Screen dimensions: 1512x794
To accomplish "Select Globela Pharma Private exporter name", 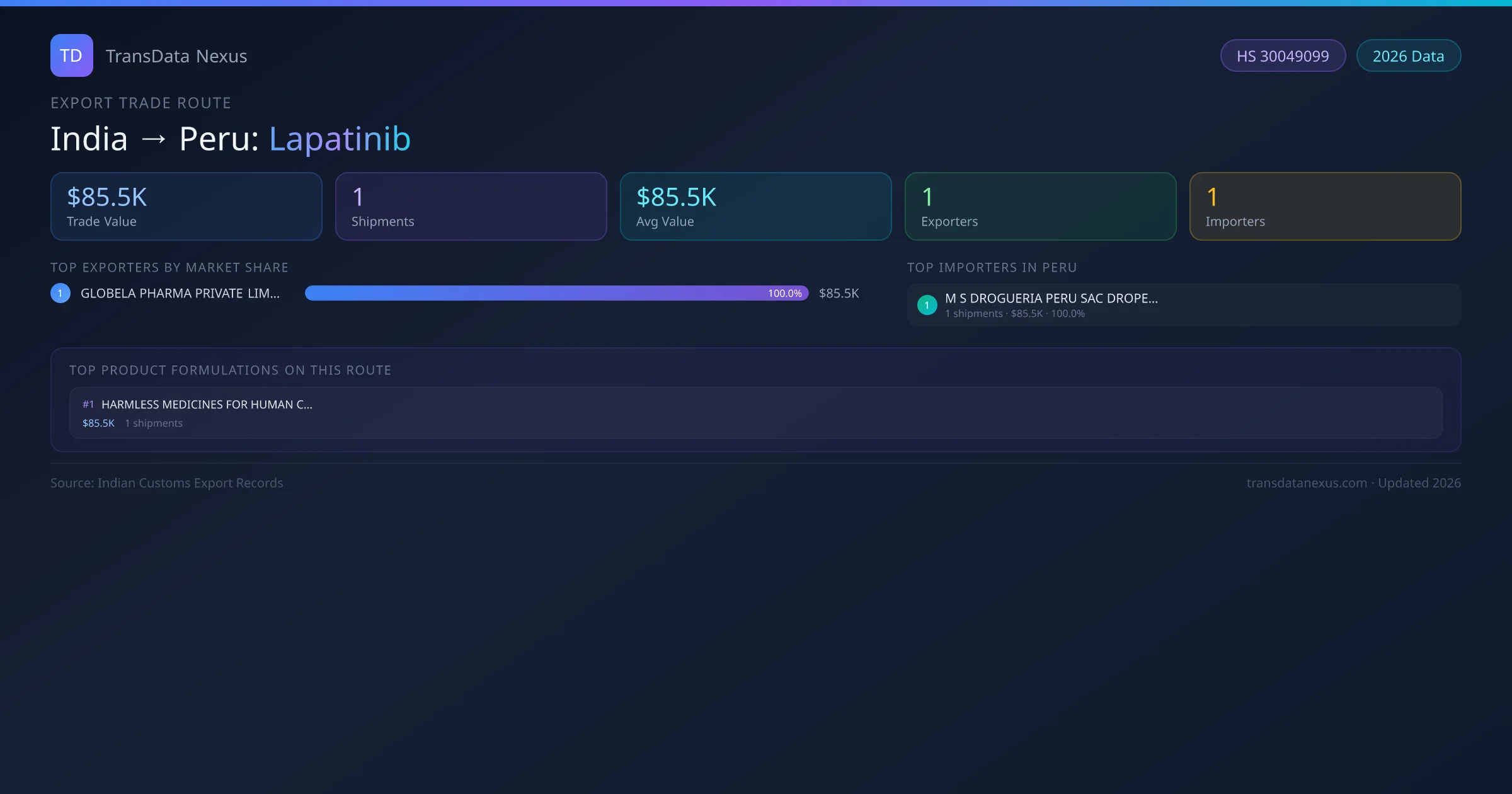I will 180,293.
